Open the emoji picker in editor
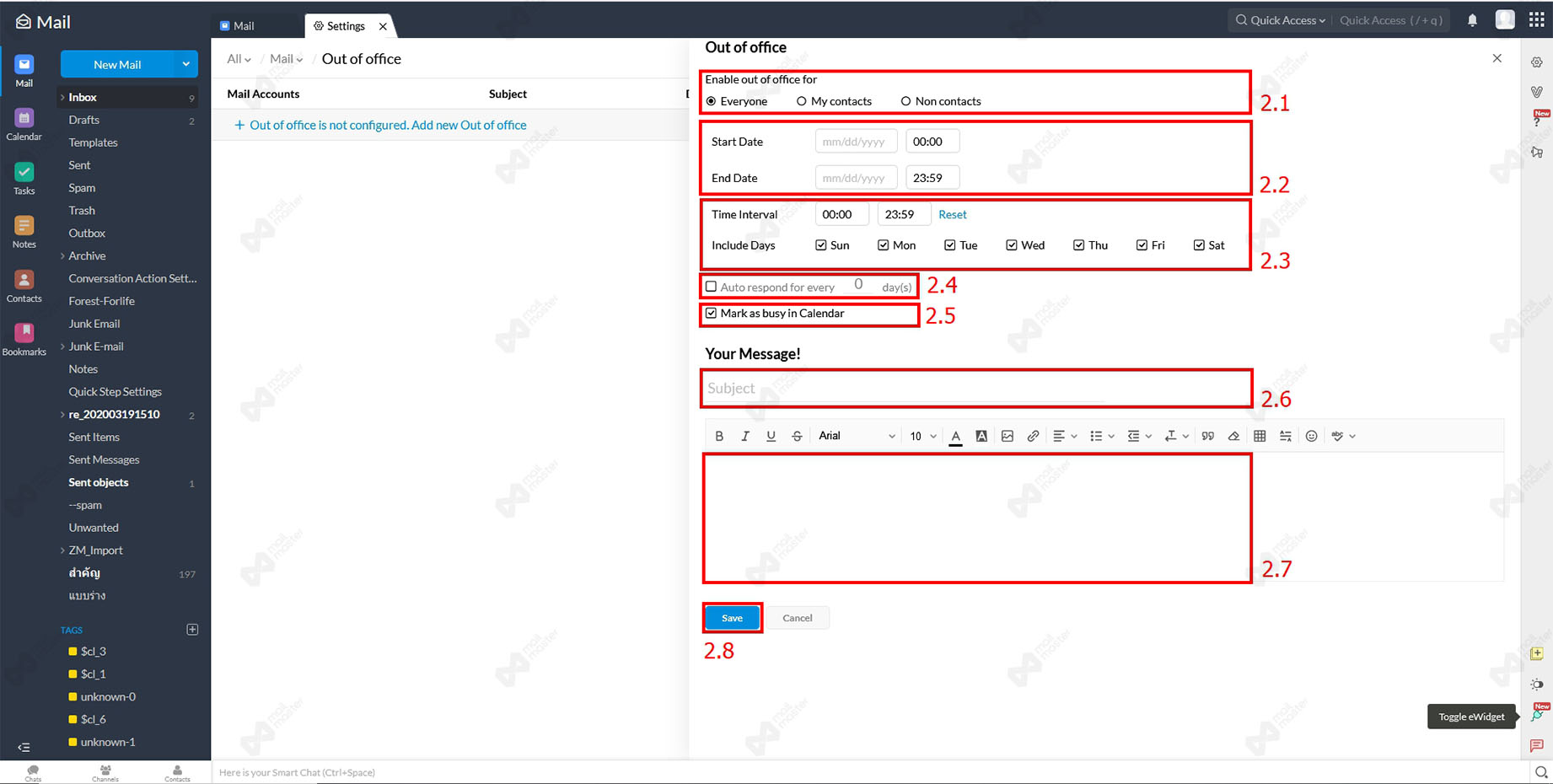1553x784 pixels. tap(1311, 436)
